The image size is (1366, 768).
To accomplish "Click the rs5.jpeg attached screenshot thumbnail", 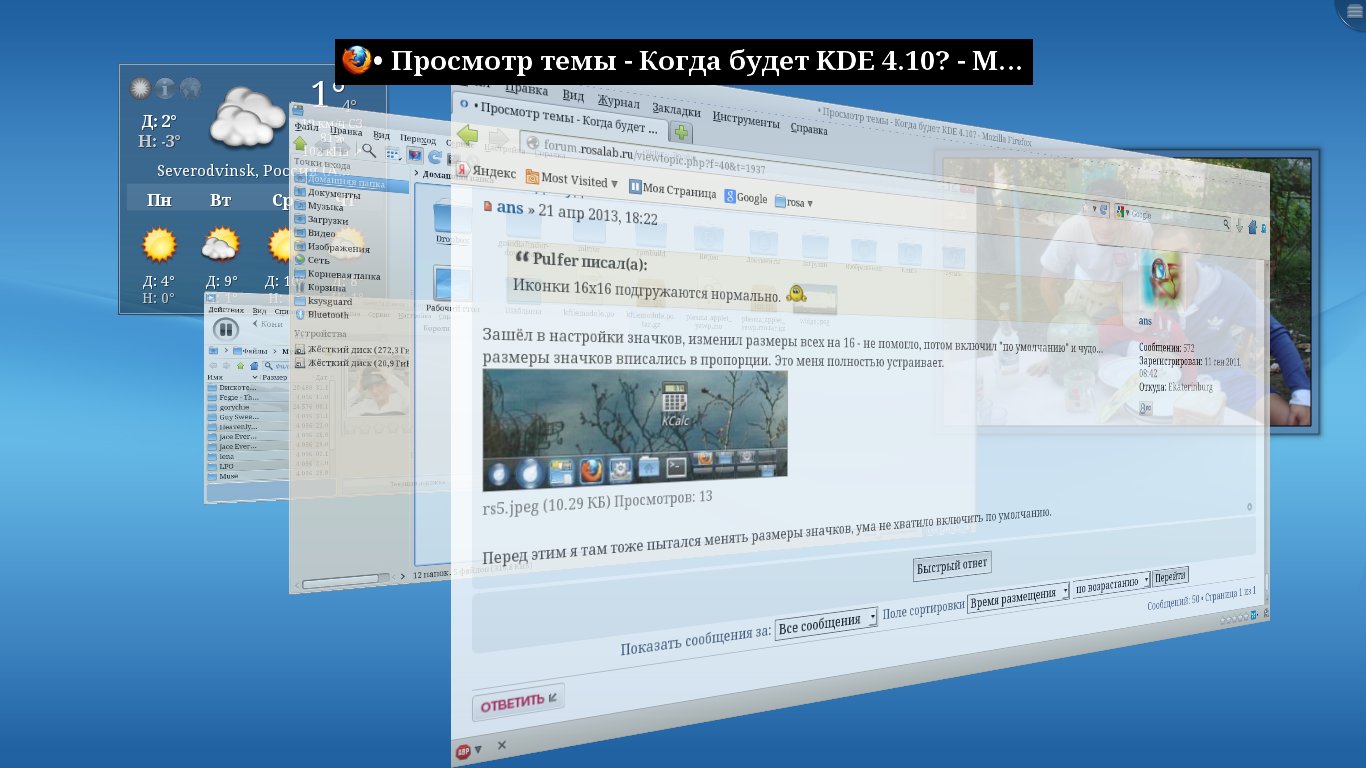I will coord(635,431).
